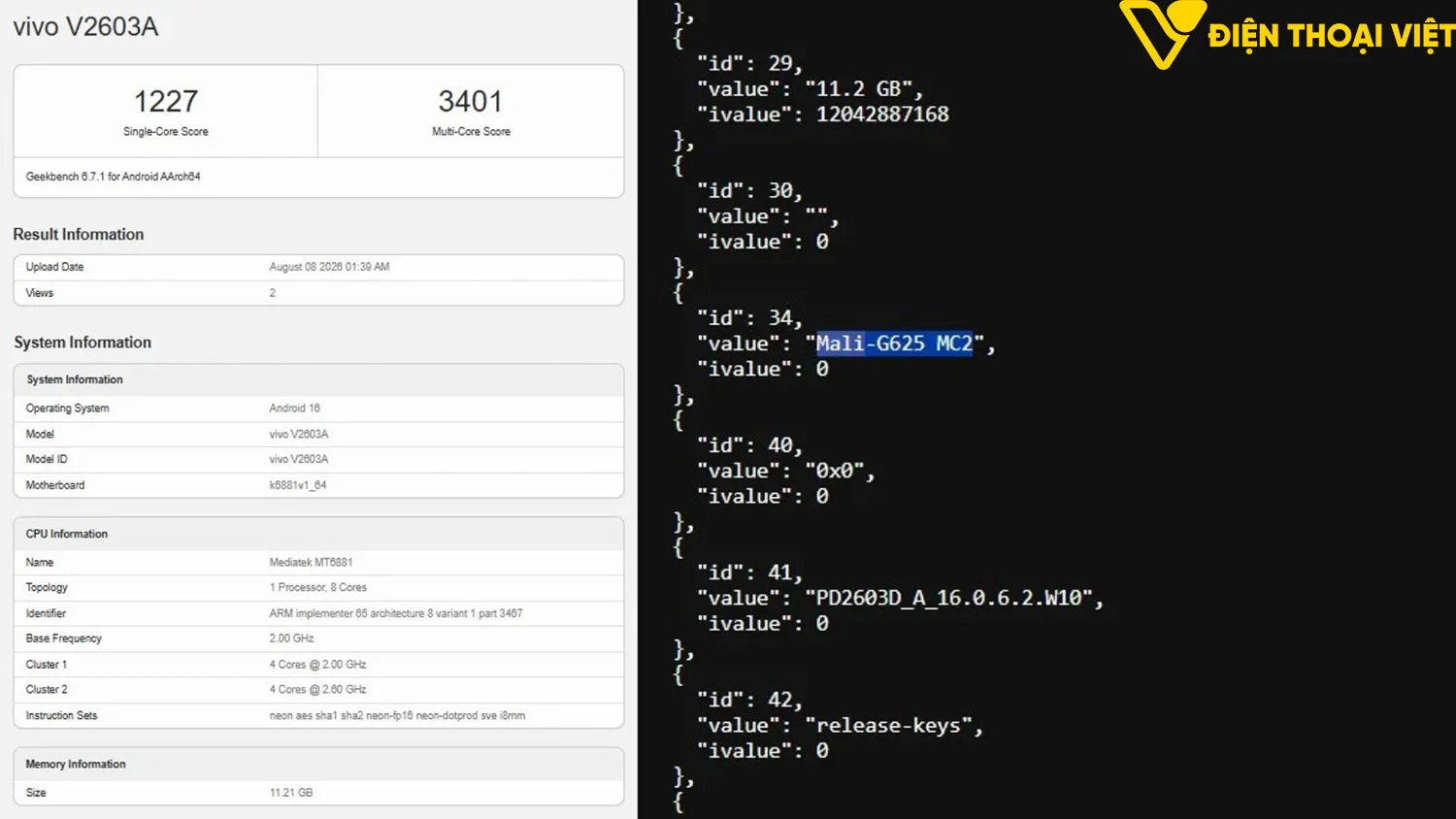Select the k6881v1_64 motherboard value
This screenshot has height=819, width=1456.
click(298, 485)
